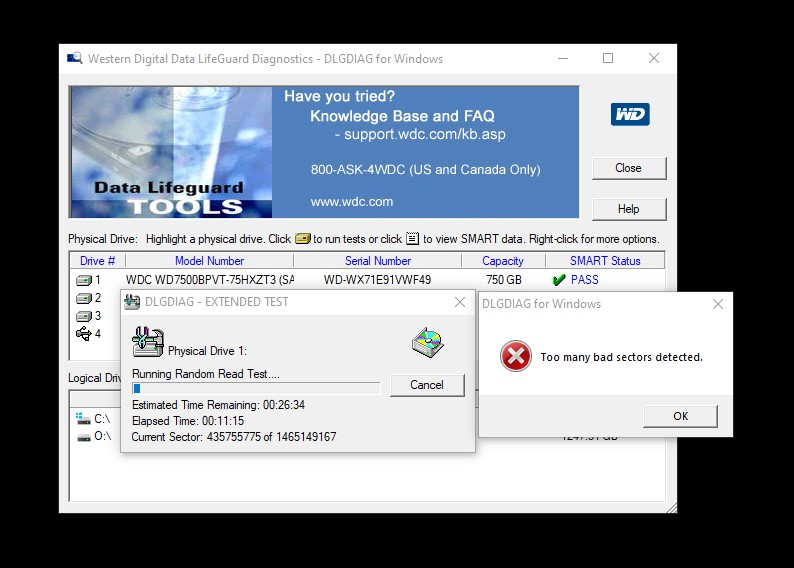
Task: Select serial WD-WX71E91VWF49 cell
Action: pos(377,280)
